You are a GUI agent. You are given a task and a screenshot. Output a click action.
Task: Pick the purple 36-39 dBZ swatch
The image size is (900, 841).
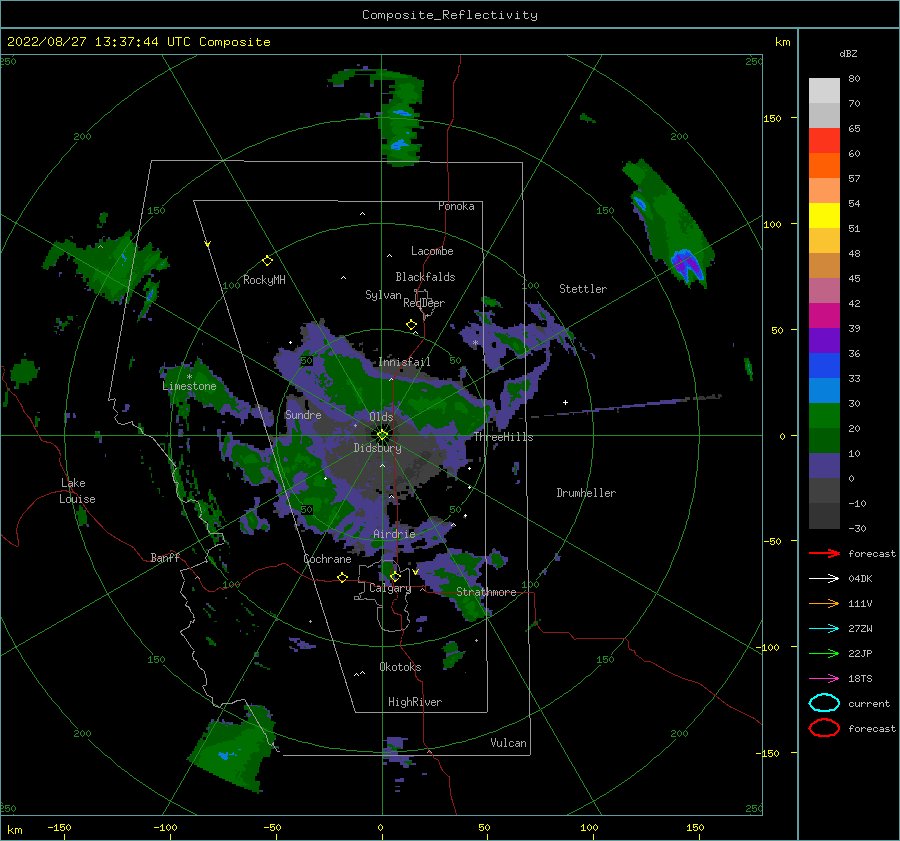[x=824, y=341]
